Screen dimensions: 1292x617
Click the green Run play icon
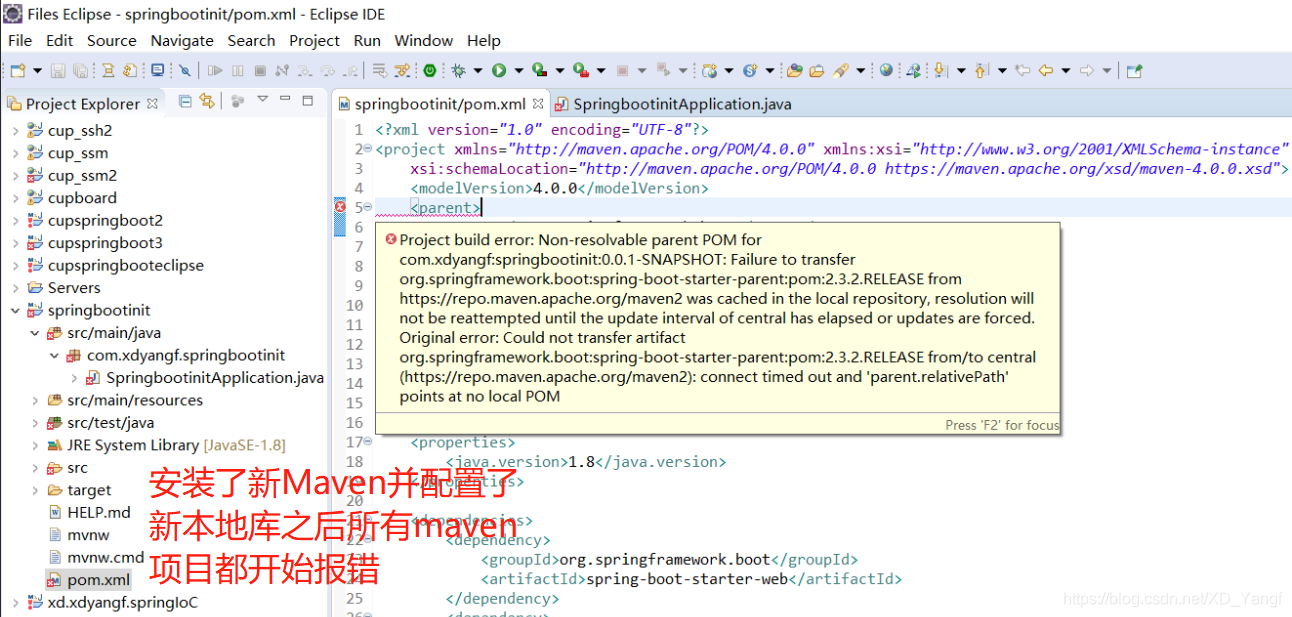pos(499,71)
